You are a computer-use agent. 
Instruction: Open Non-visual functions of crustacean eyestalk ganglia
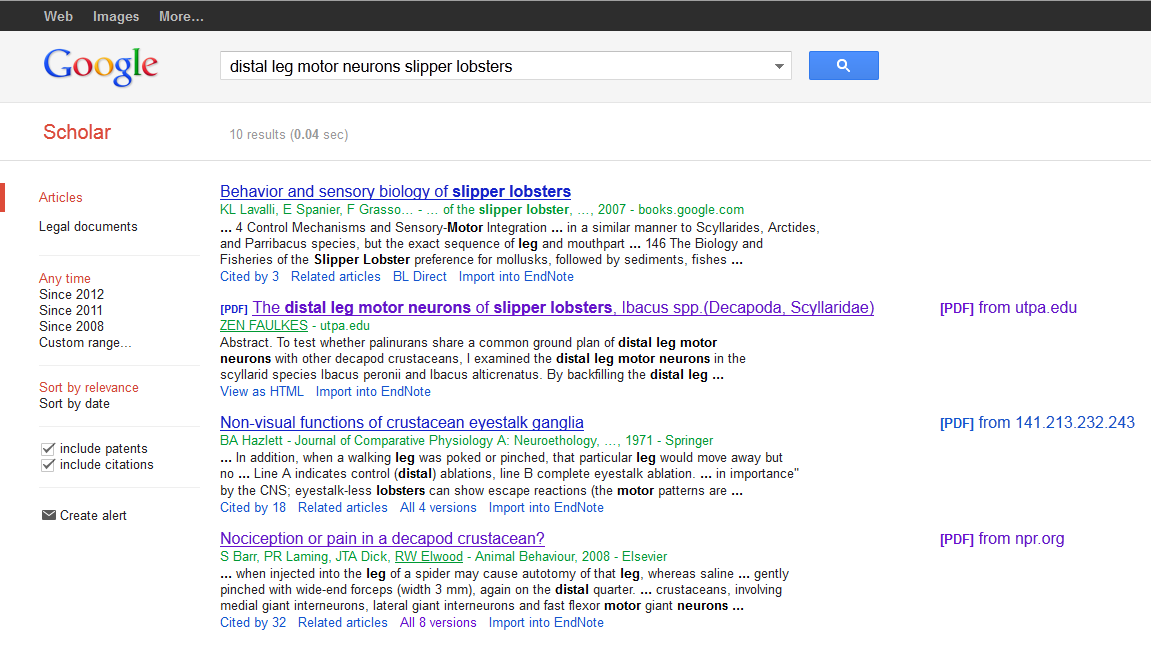pos(402,423)
